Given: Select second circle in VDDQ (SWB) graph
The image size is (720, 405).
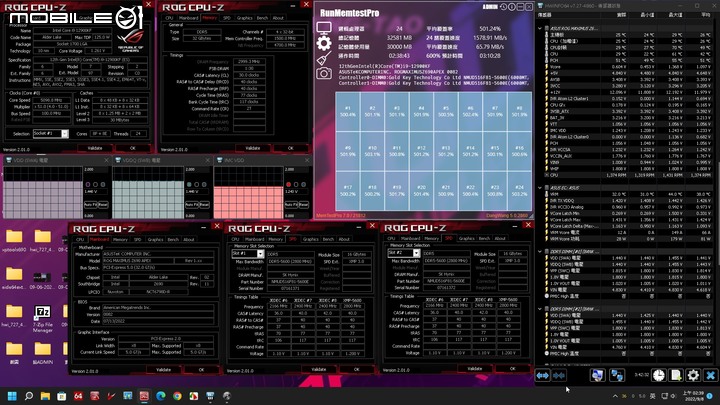Looking at the screenshot, I should [197, 185].
